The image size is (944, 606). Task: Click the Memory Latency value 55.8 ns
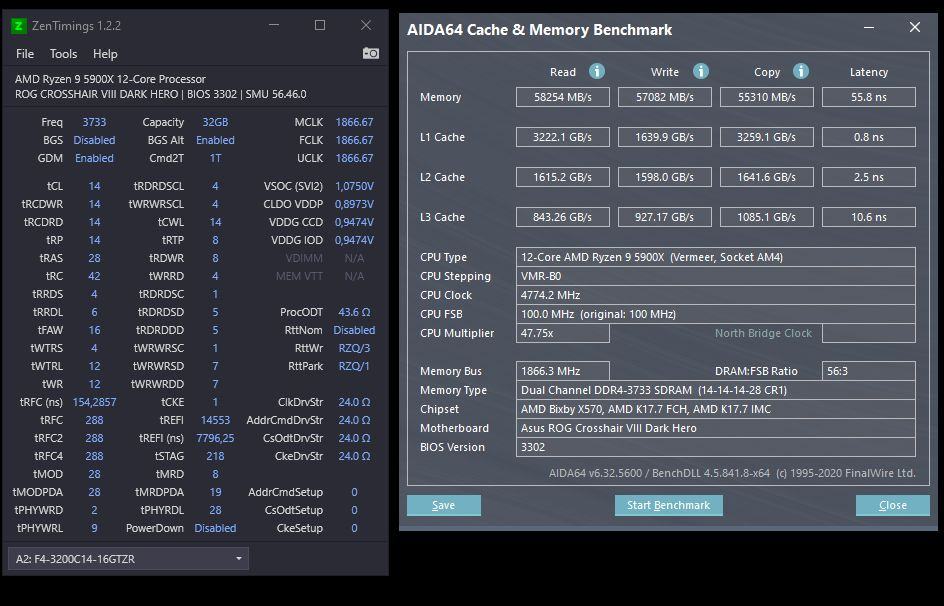point(869,97)
